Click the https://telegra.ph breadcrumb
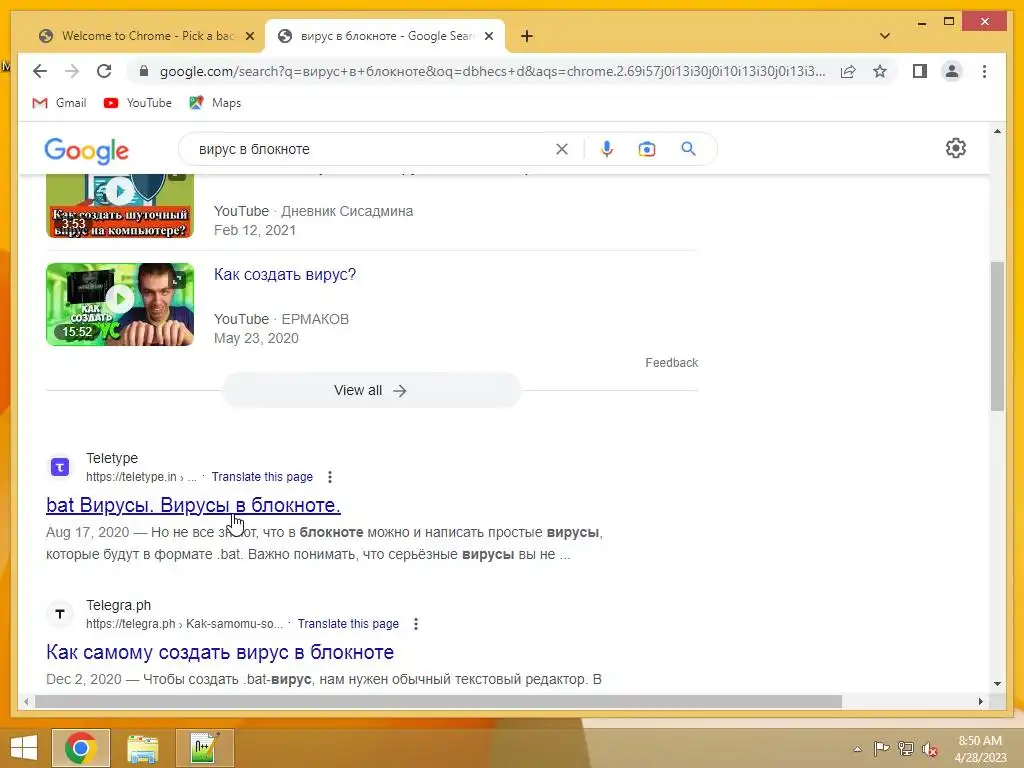Viewport: 1024px width, 768px height. pos(131,624)
